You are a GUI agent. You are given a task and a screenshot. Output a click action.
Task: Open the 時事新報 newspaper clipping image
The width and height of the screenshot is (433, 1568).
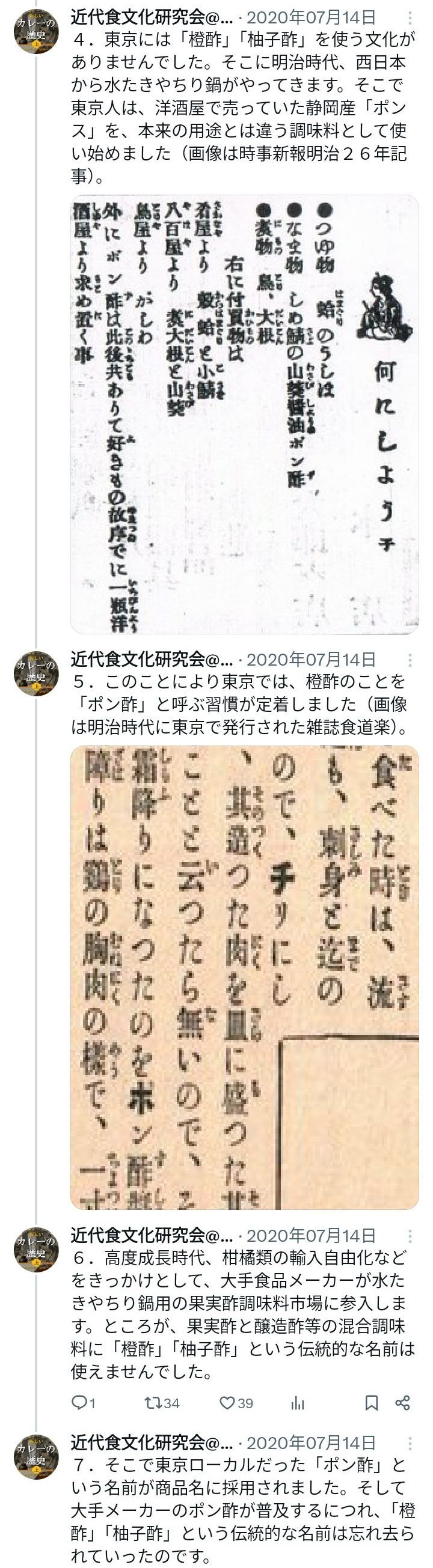(x=244, y=415)
